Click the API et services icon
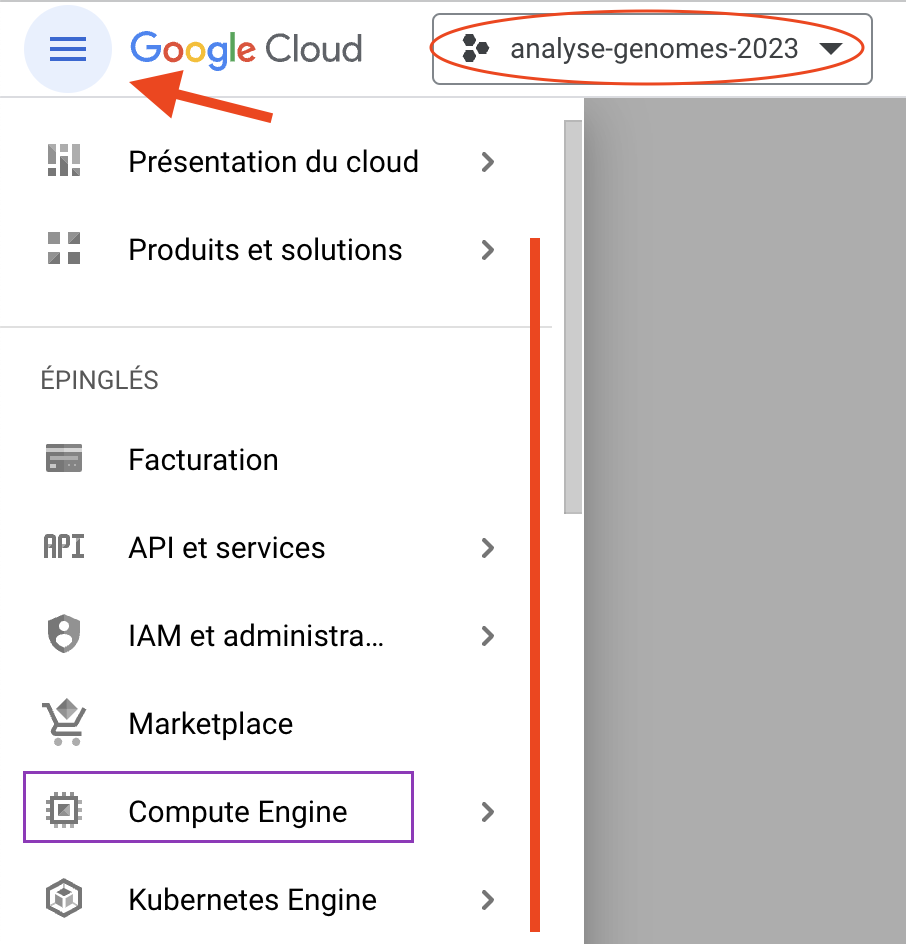 pos(64,547)
